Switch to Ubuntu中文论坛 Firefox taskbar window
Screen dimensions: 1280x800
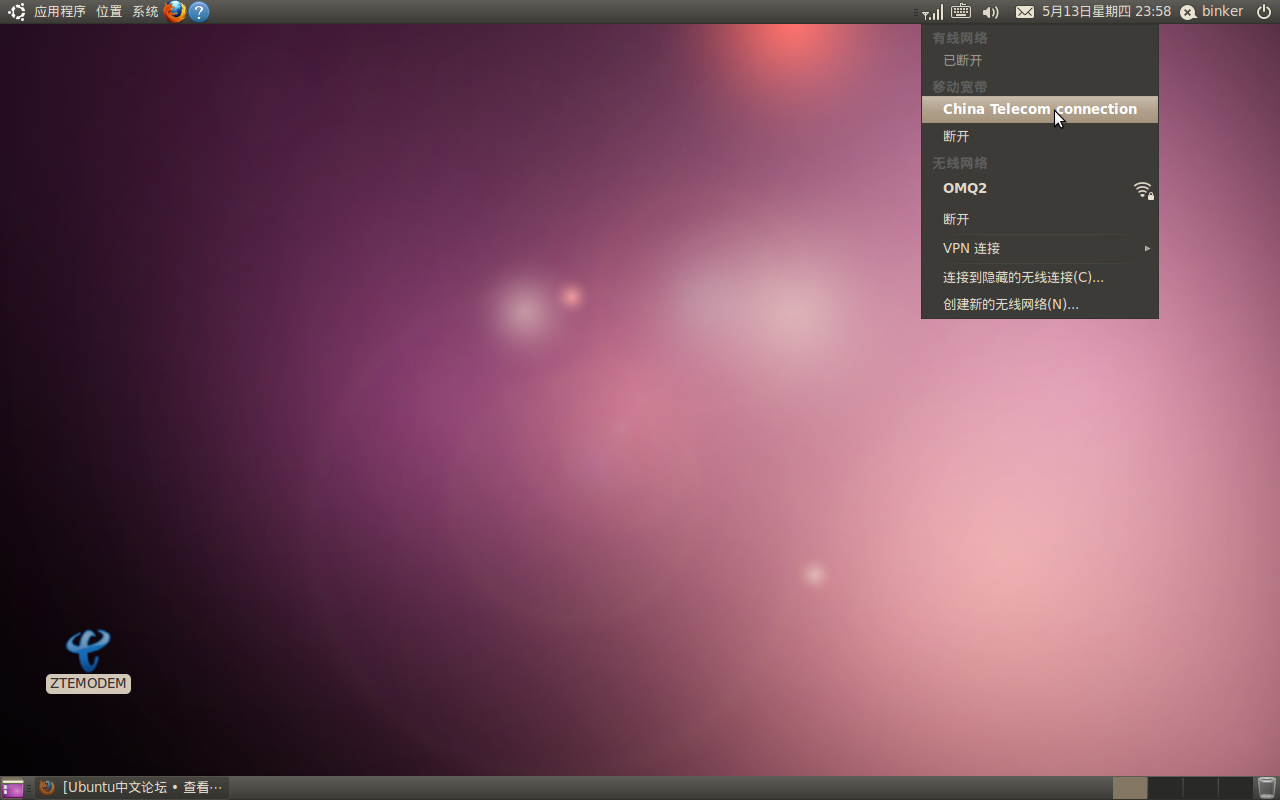[132, 788]
